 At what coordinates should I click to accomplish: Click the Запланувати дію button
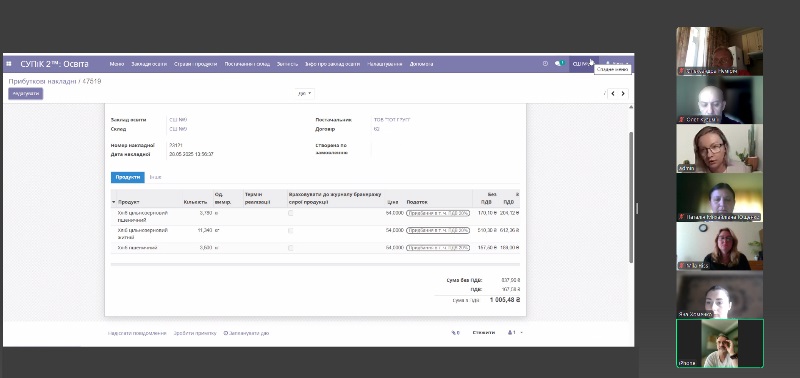pyautogui.click(x=246, y=333)
